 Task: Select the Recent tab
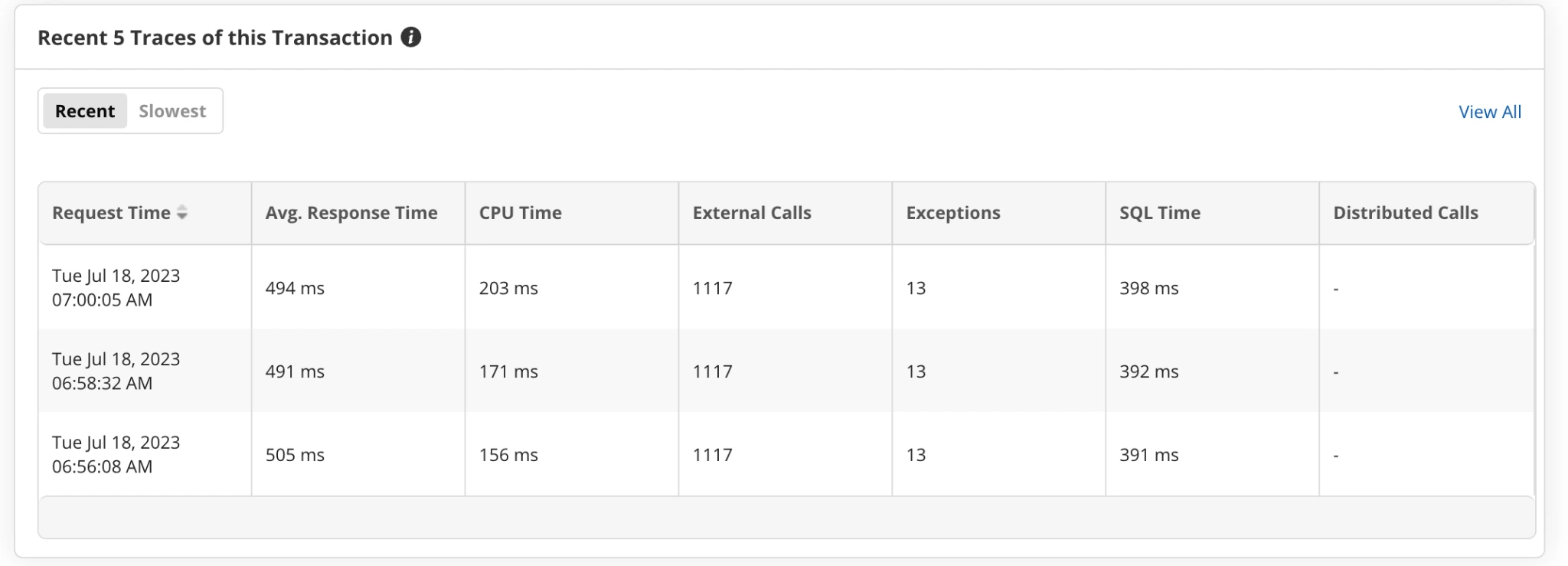pyautogui.click(x=85, y=112)
